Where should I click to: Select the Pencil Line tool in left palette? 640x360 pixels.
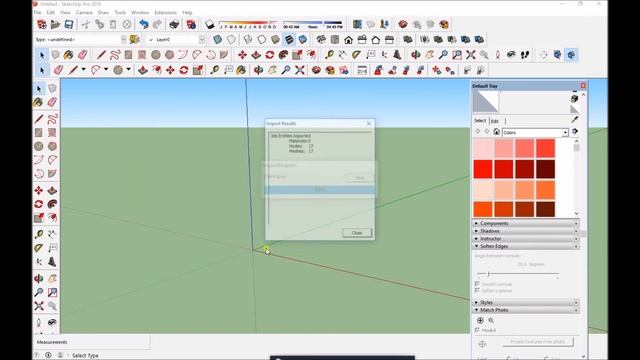tap(39, 119)
